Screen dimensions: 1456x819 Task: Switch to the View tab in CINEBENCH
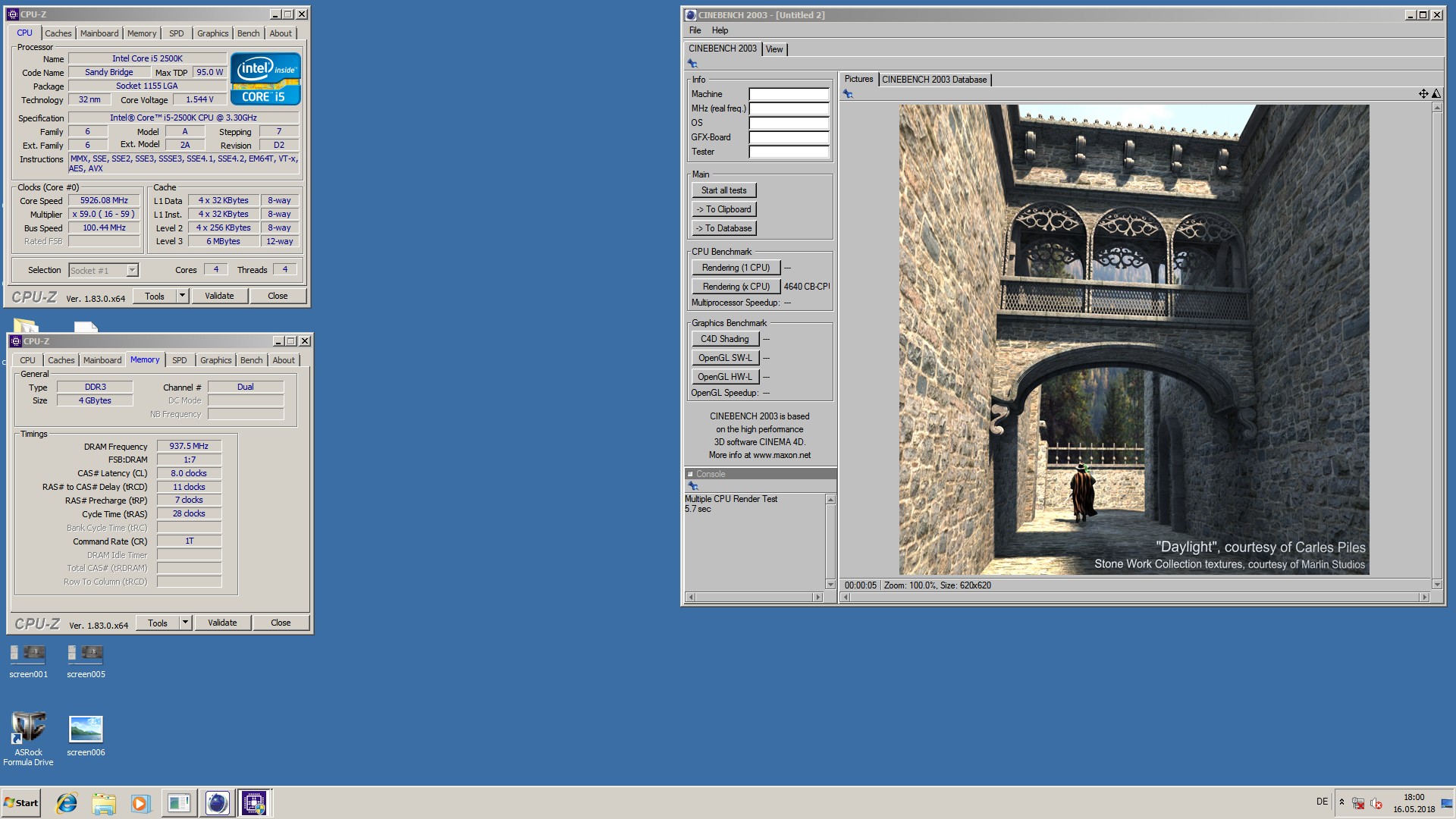click(774, 49)
